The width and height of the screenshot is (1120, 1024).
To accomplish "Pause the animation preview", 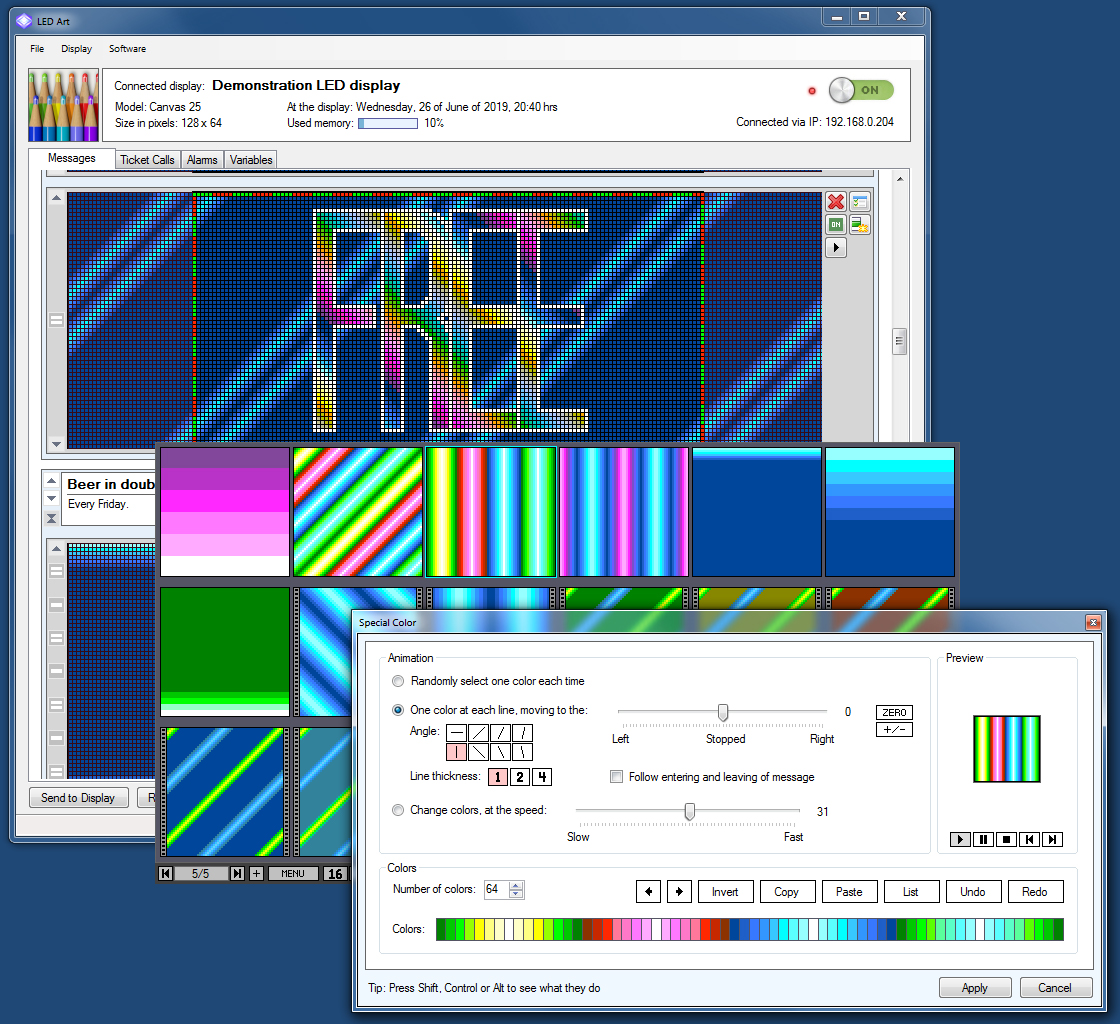I will click(984, 840).
